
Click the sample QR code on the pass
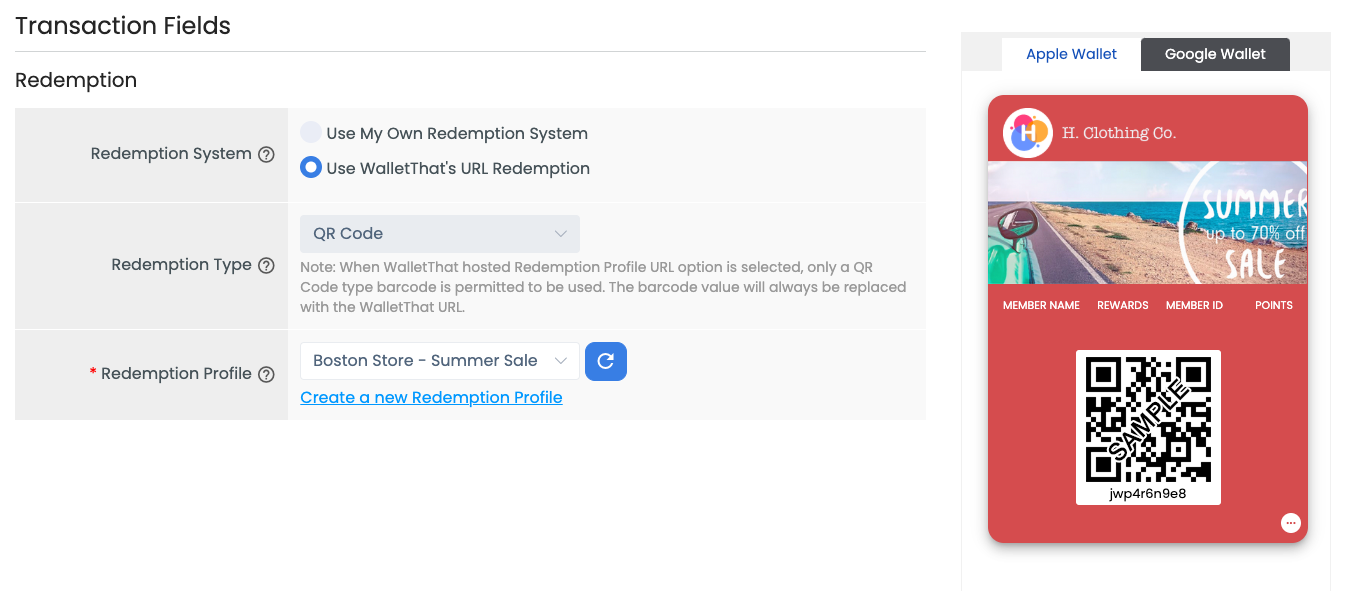tap(1148, 419)
